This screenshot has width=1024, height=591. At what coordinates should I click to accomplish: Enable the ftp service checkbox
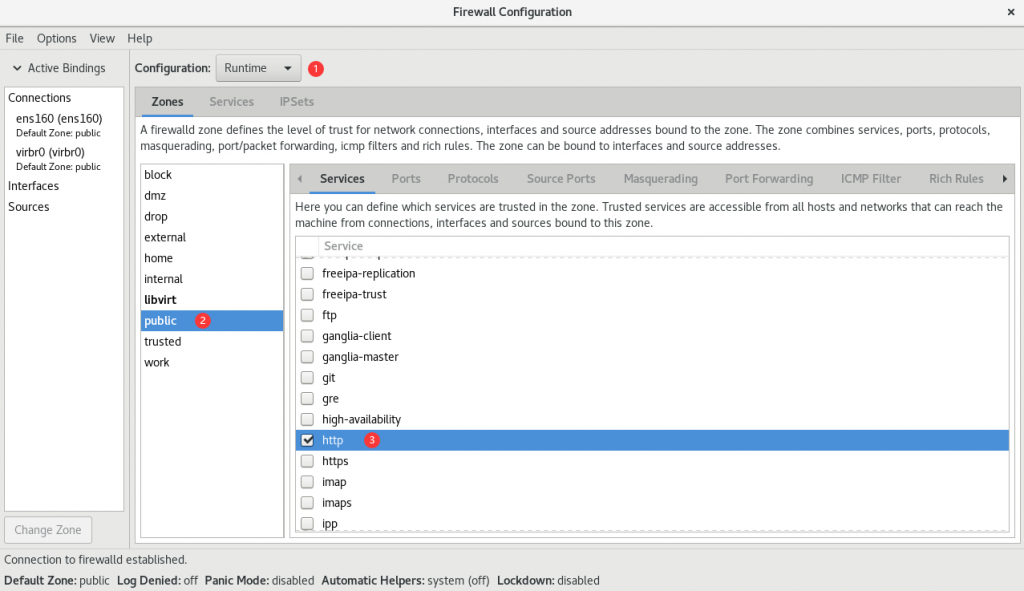point(307,315)
